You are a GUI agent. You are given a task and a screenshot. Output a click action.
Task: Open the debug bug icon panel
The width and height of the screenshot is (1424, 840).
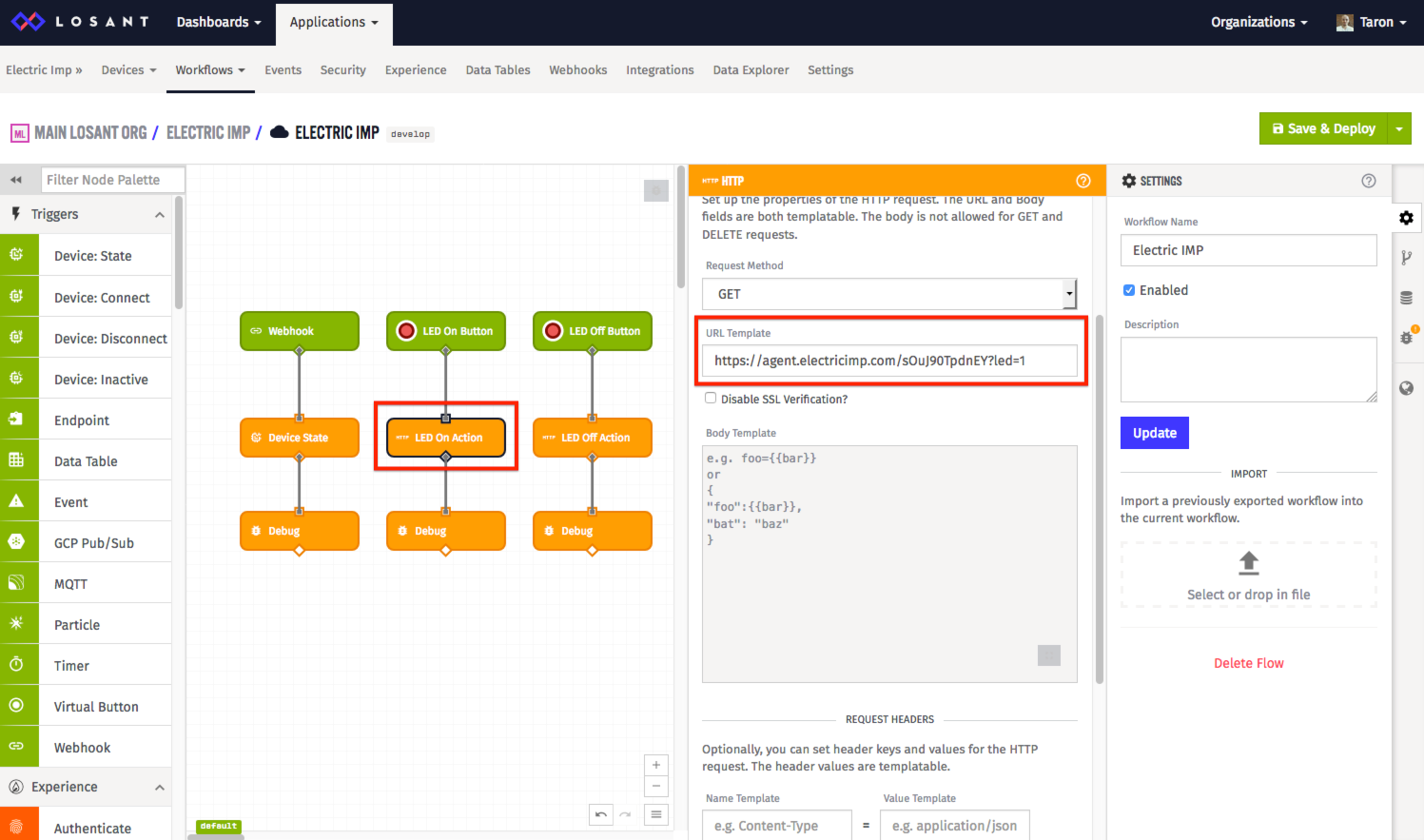[1407, 337]
